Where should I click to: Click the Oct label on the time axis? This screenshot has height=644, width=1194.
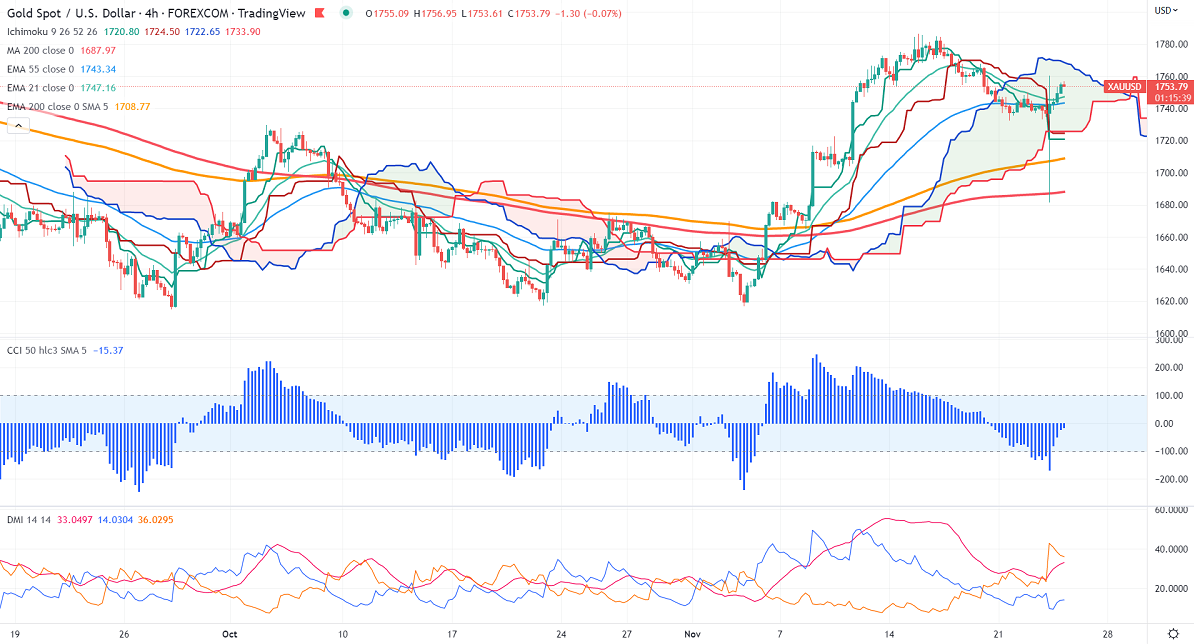pos(230,633)
